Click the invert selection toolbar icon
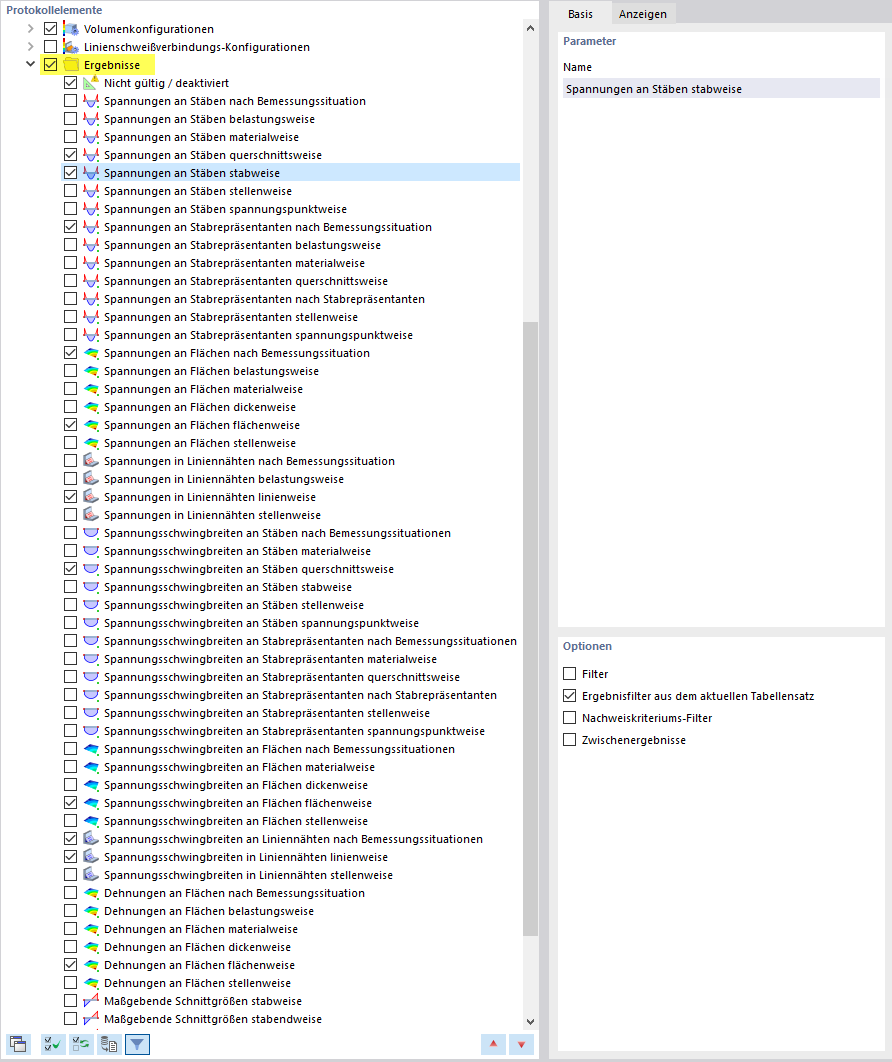 81,1044
